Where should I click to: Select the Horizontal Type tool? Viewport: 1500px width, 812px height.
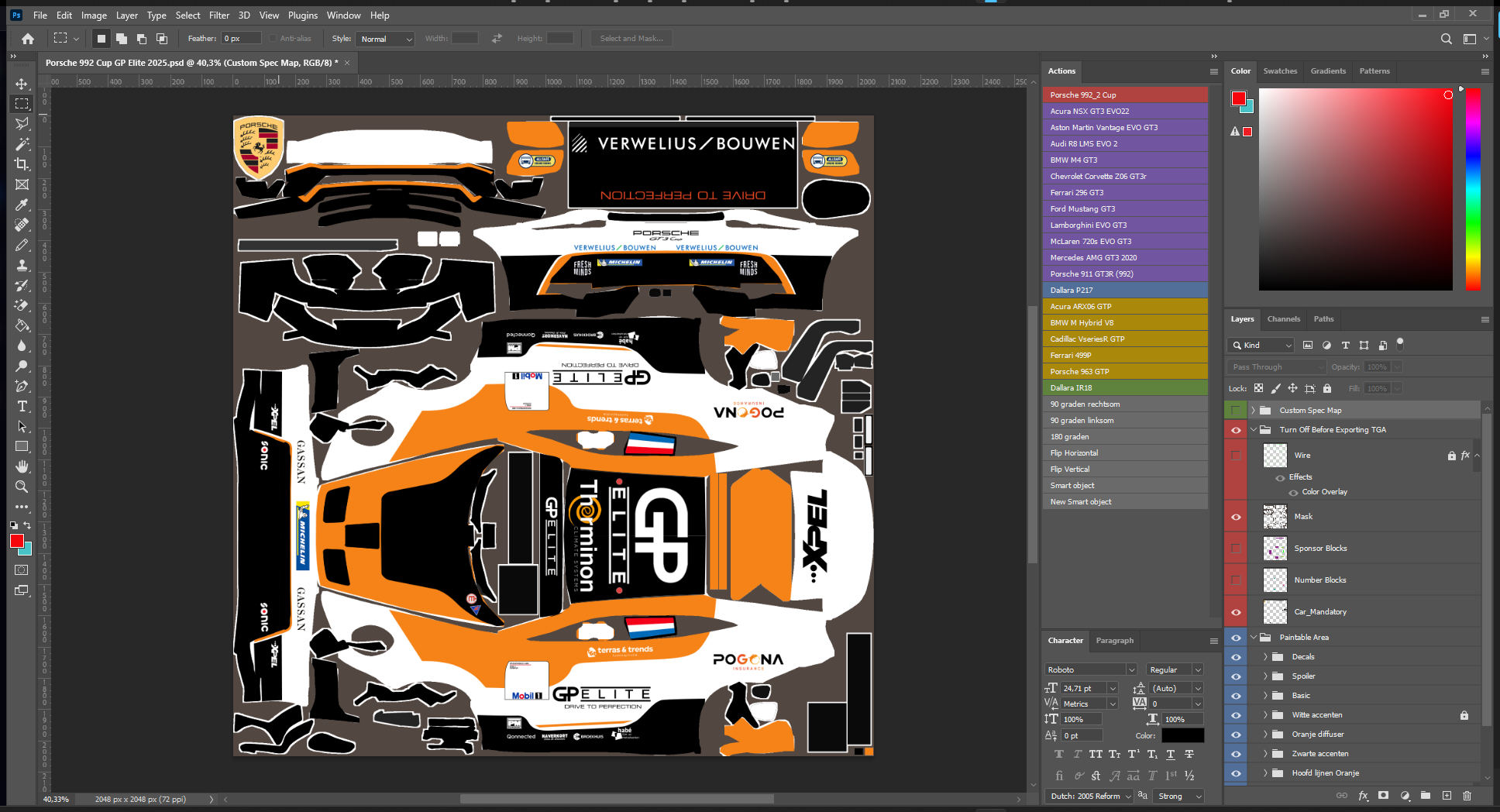tap(22, 406)
